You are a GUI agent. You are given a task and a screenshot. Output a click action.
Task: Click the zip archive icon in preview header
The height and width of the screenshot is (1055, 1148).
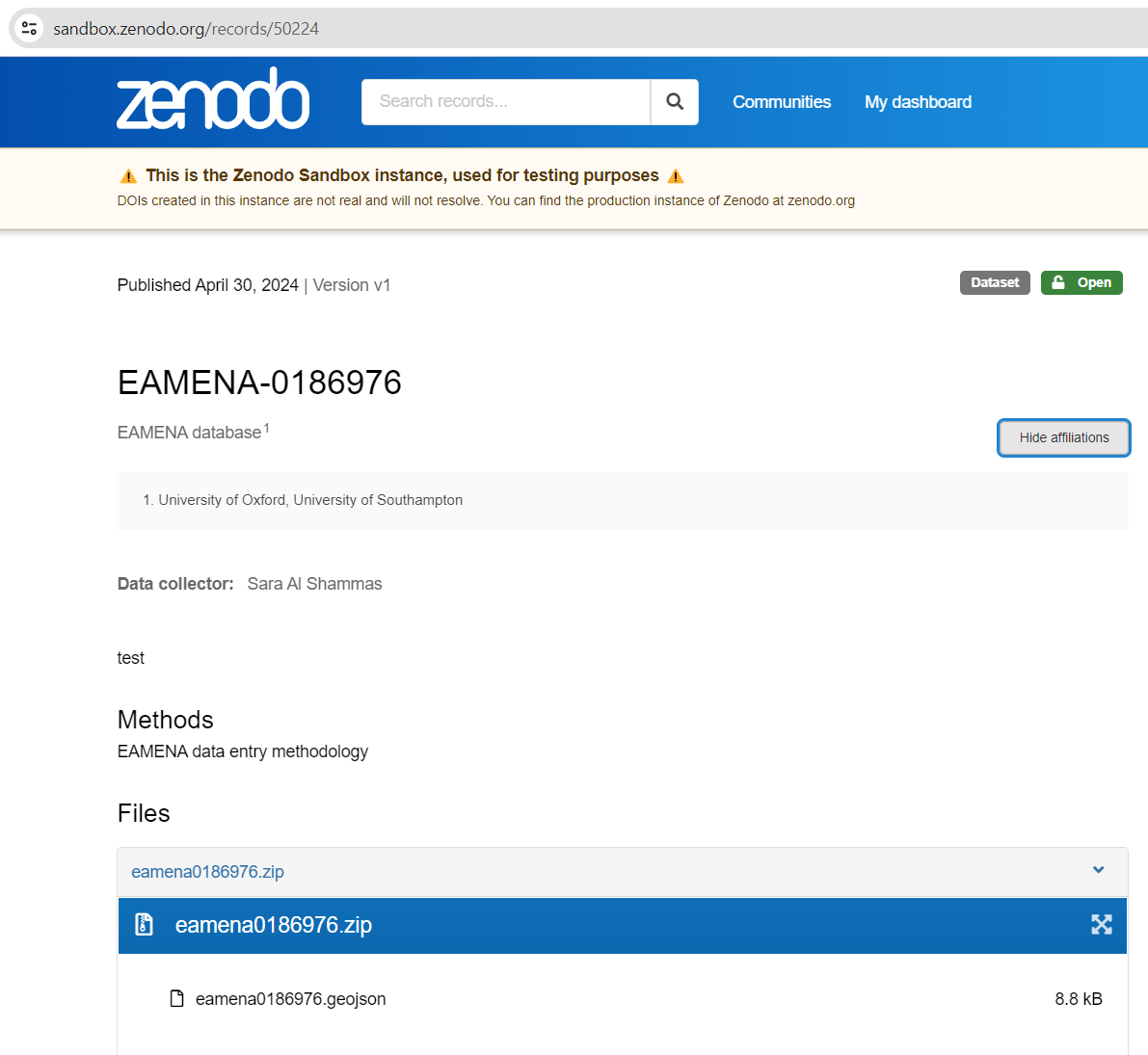(x=145, y=925)
